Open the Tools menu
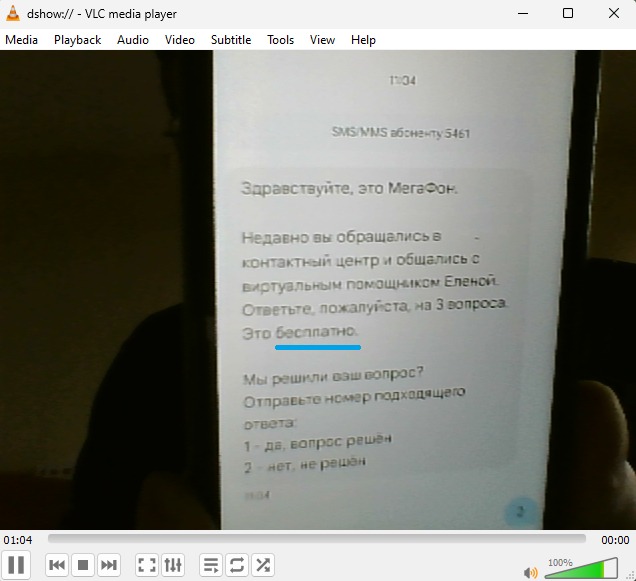Screen dimensions: 636x581 [x=280, y=40]
